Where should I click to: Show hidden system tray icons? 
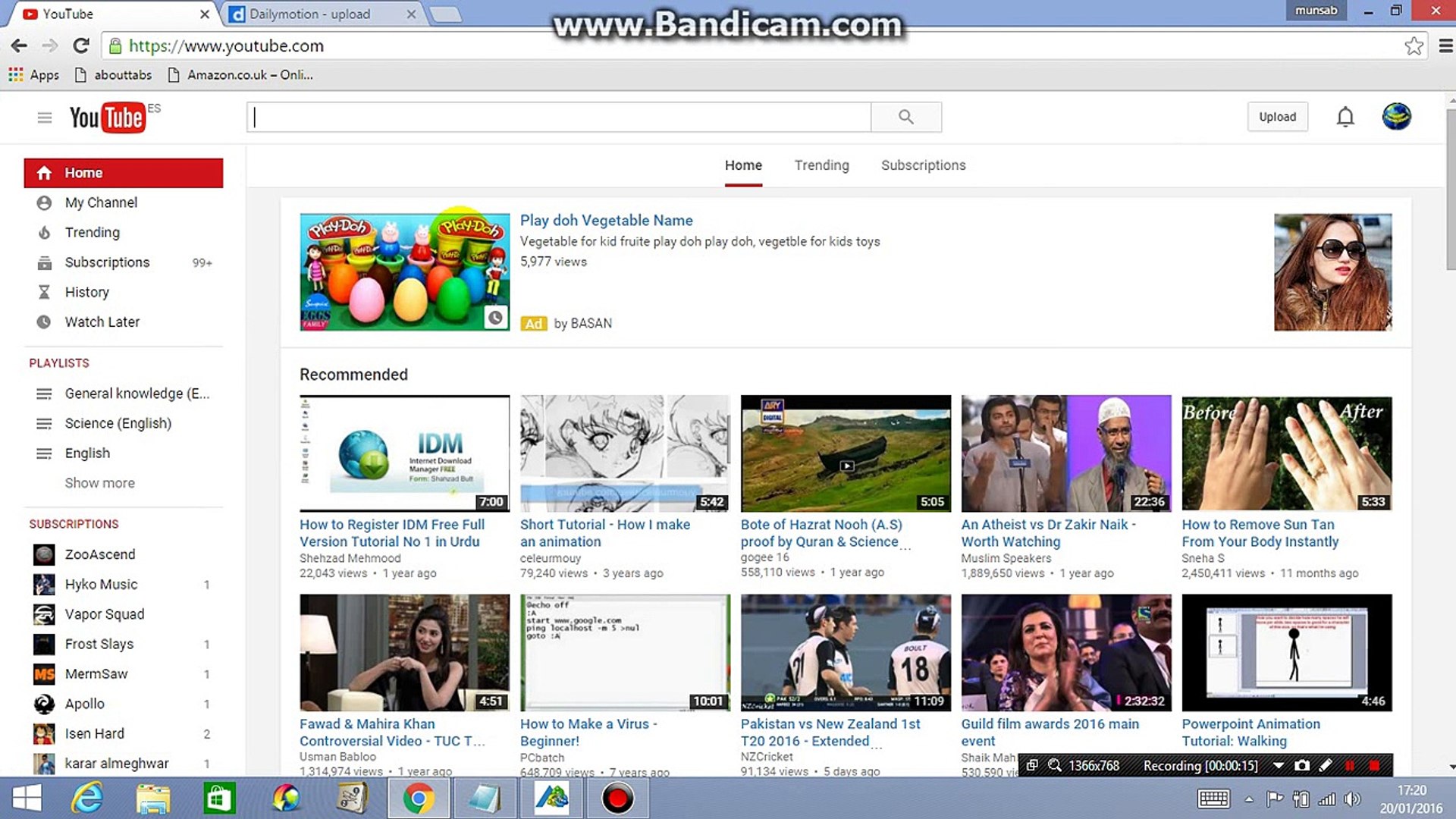pyautogui.click(x=1249, y=799)
